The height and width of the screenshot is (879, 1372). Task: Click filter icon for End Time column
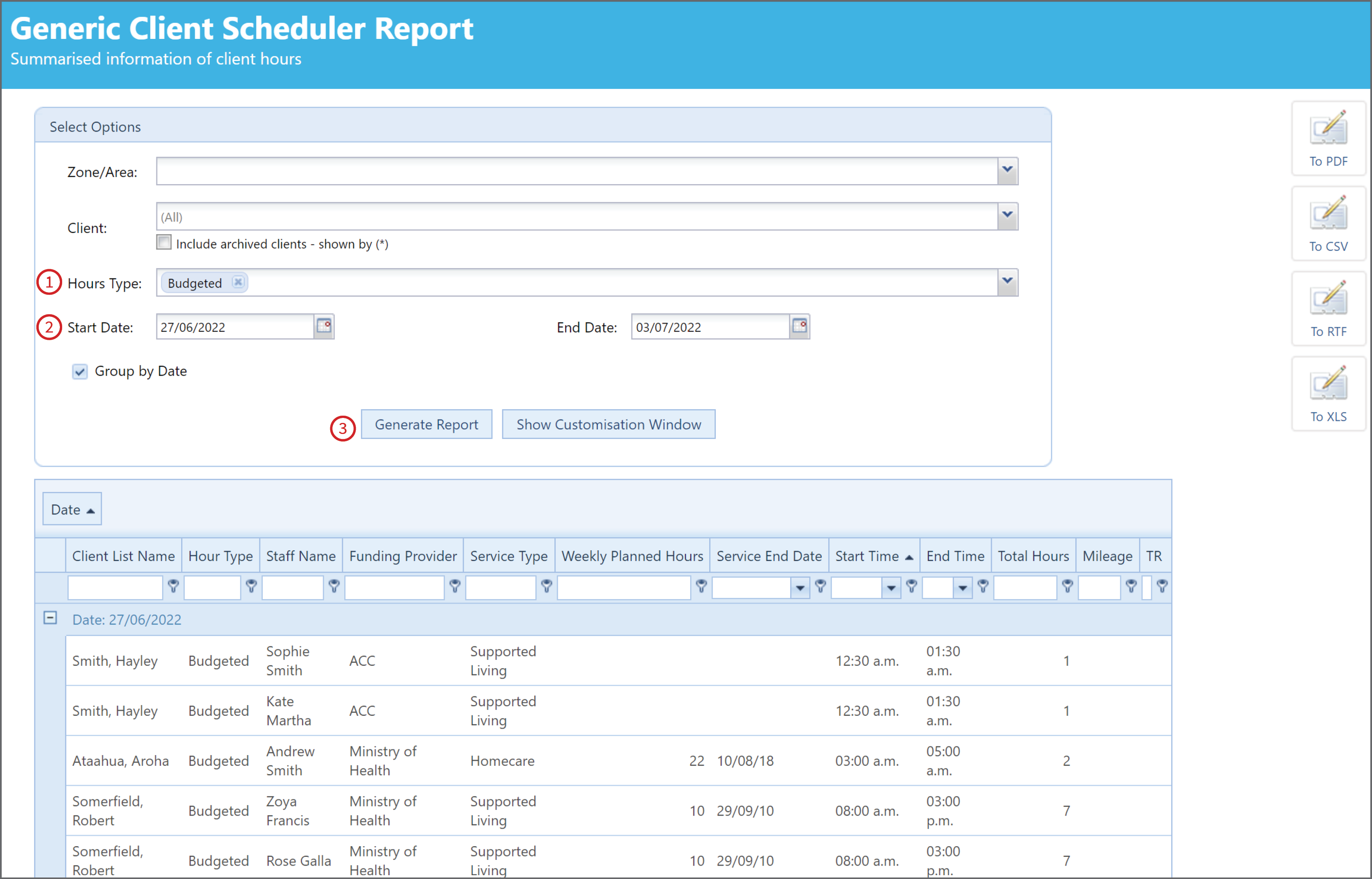tap(983, 586)
